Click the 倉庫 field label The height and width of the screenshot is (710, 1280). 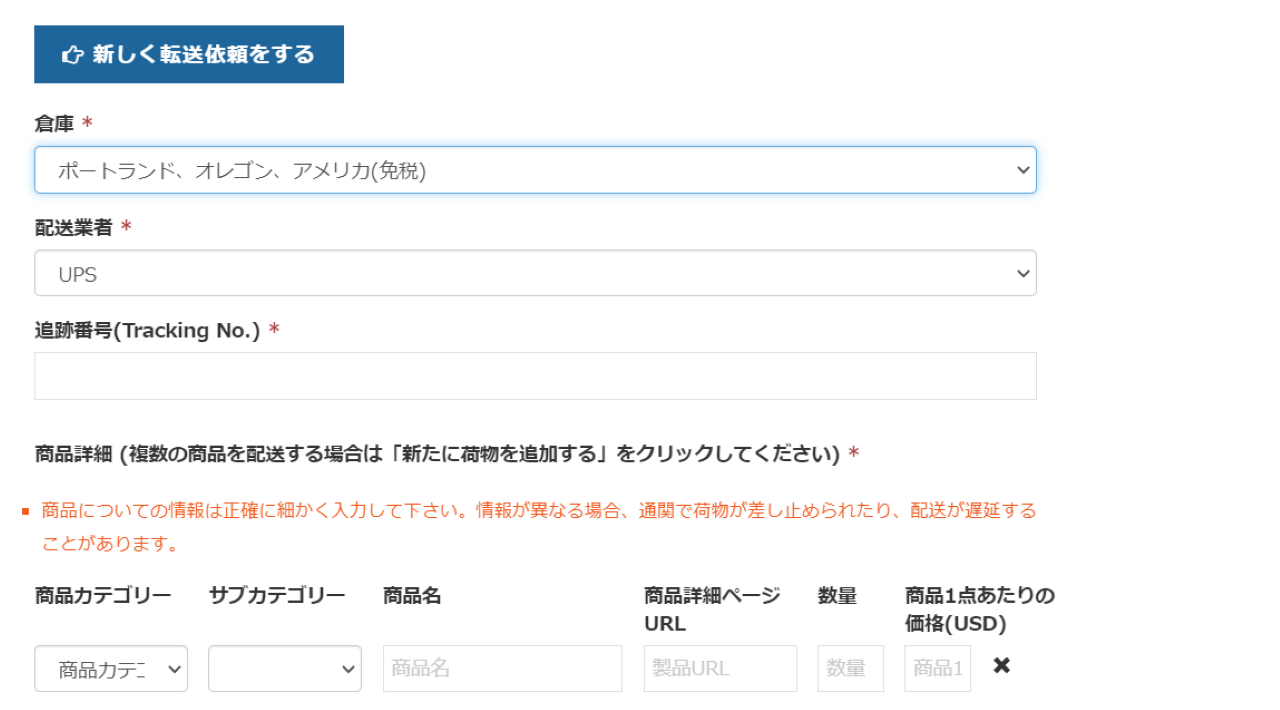pos(55,123)
